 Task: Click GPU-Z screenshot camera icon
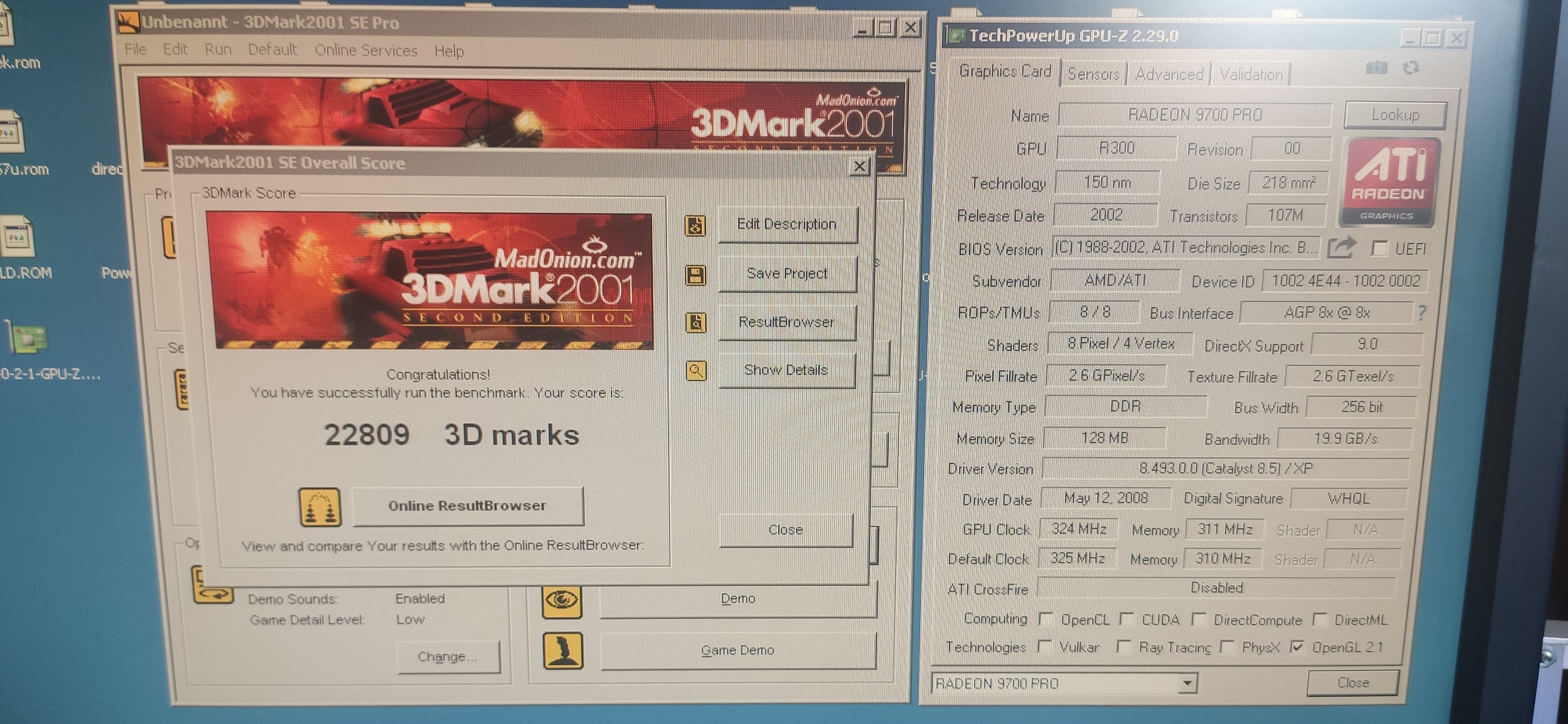pos(1376,67)
